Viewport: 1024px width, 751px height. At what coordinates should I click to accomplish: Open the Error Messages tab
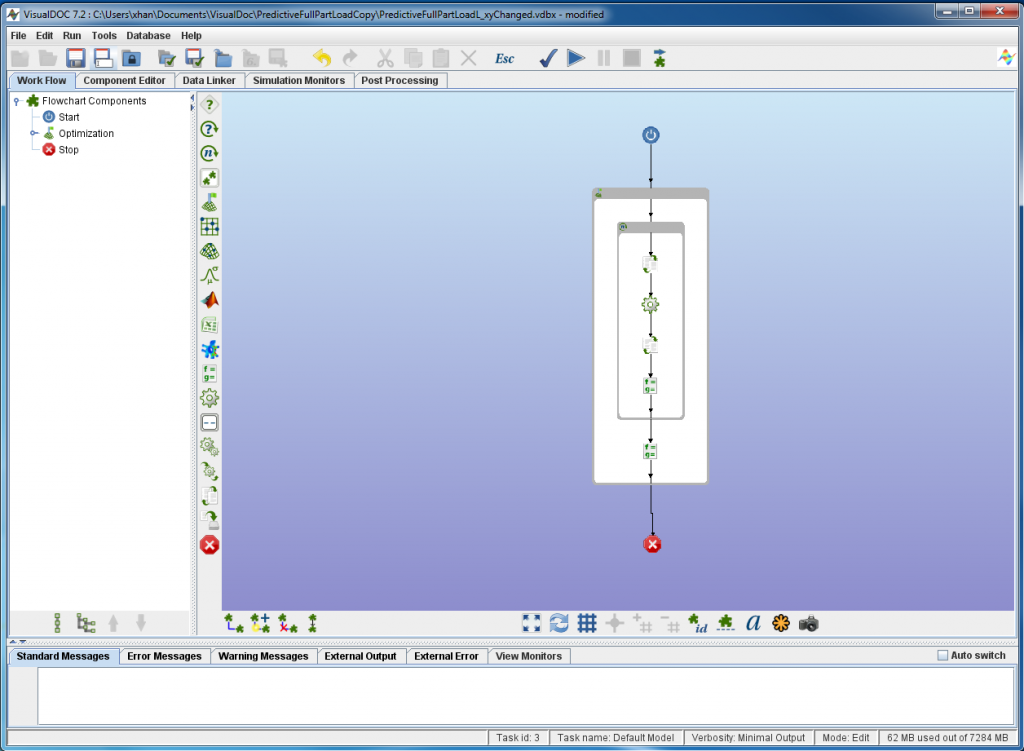(165, 656)
